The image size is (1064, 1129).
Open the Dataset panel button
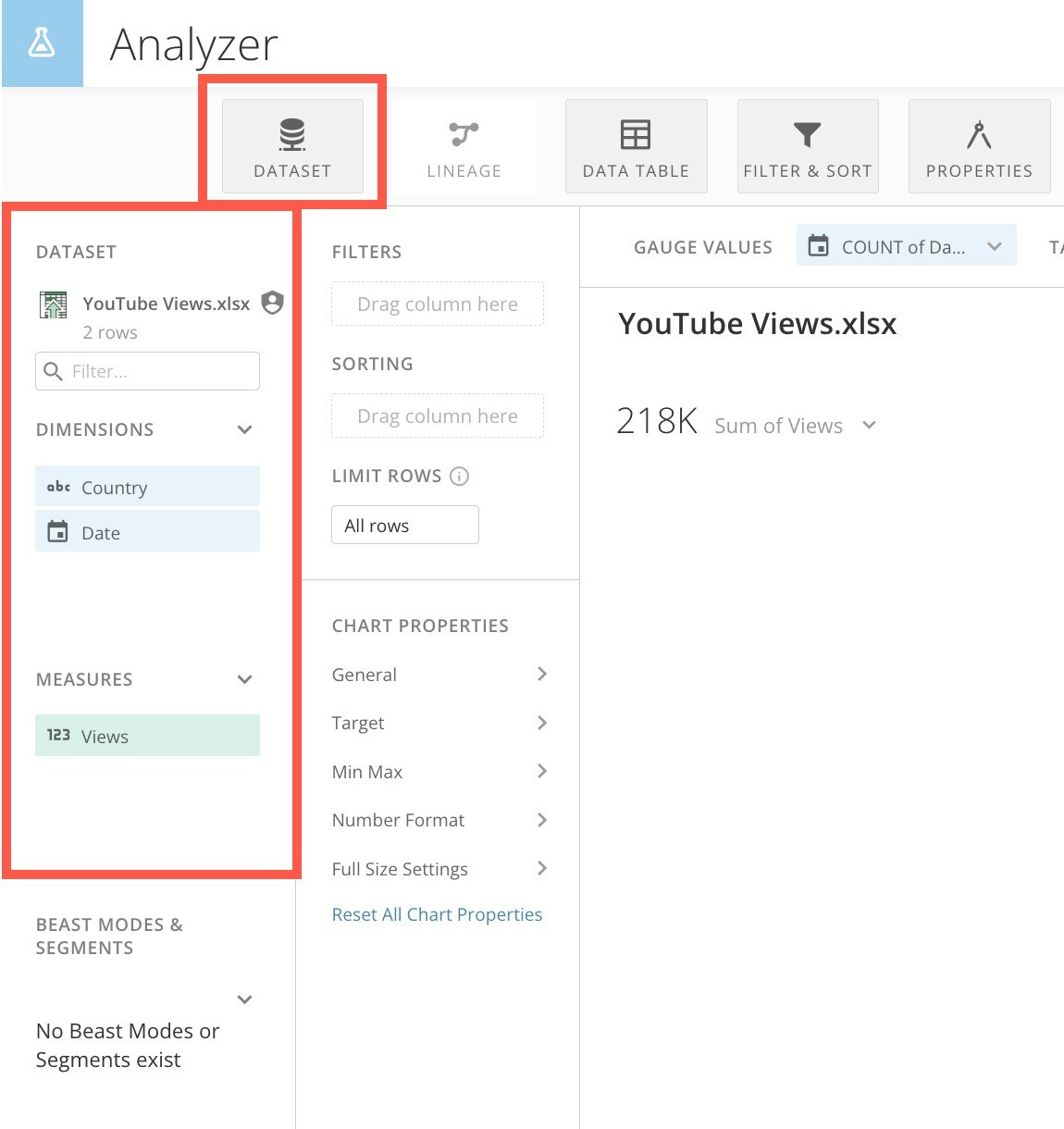(x=292, y=146)
